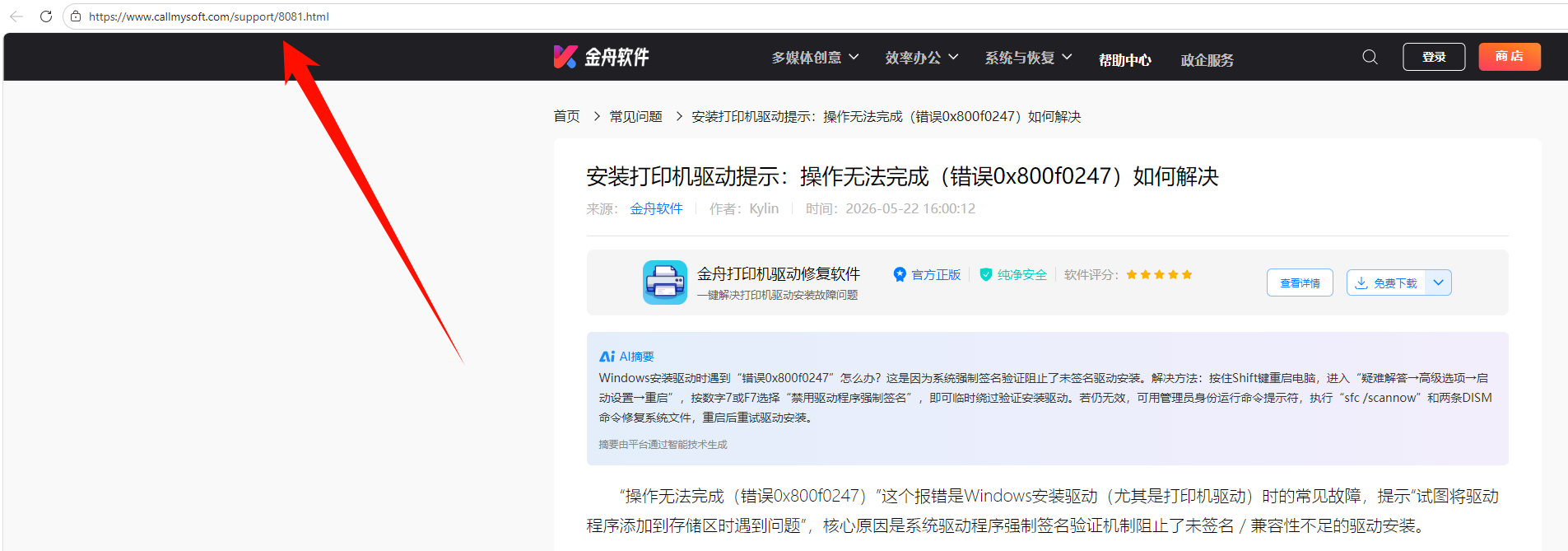Image resolution: width=1568 pixels, height=551 pixels.
Task: Open 常见问题 breadcrumb
Action: 635,117
